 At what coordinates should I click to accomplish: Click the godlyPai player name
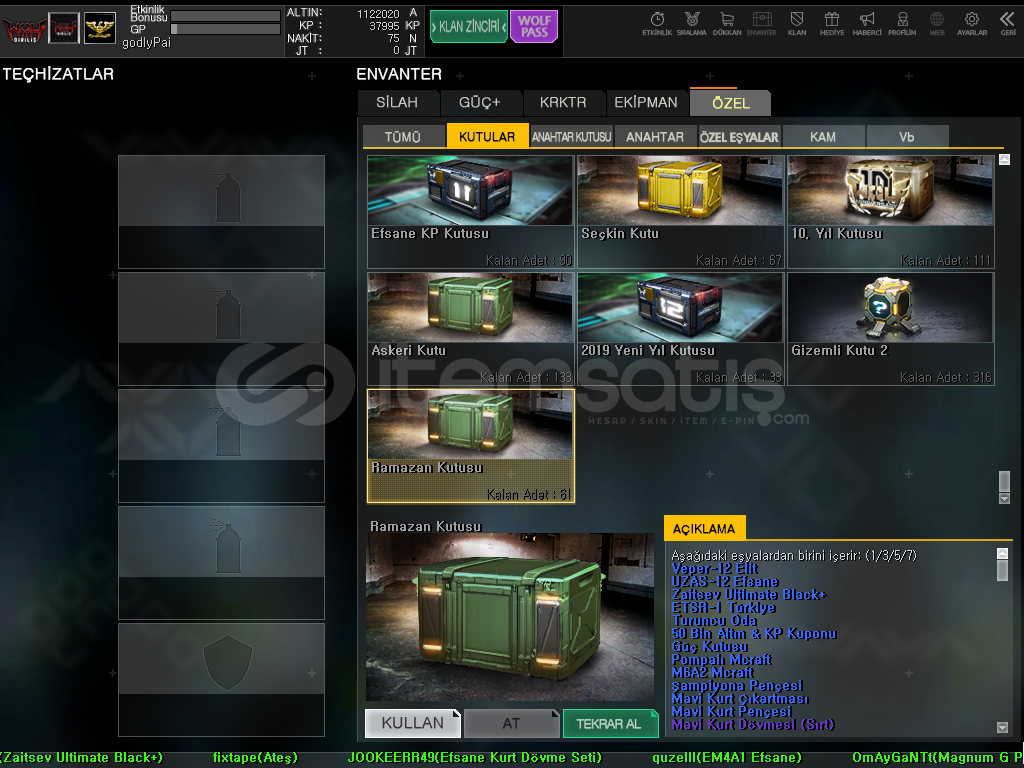coord(146,43)
